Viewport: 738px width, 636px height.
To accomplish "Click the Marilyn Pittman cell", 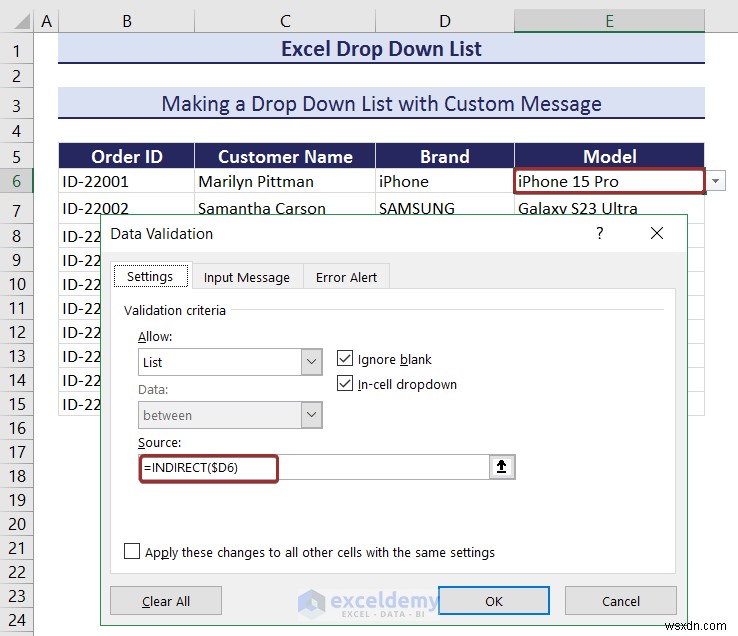I will tap(285, 181).
